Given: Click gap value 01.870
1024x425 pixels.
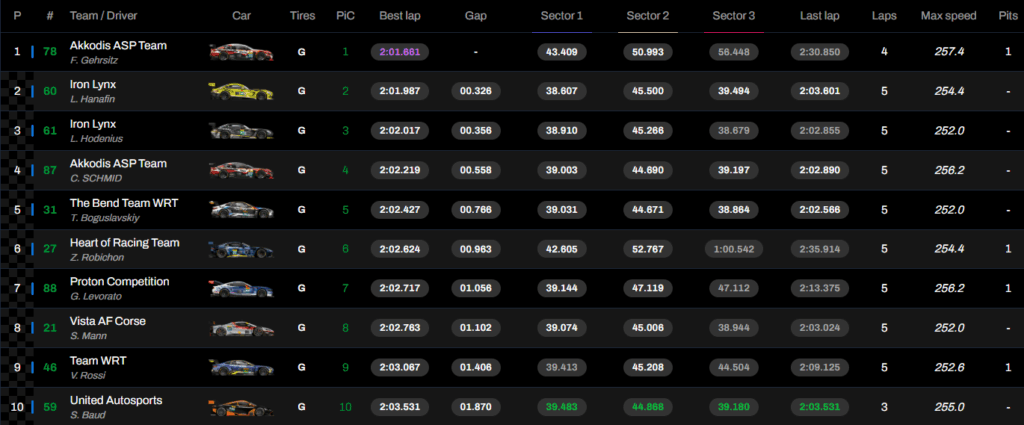Looking at the screenshot, I should coord(475,407).
